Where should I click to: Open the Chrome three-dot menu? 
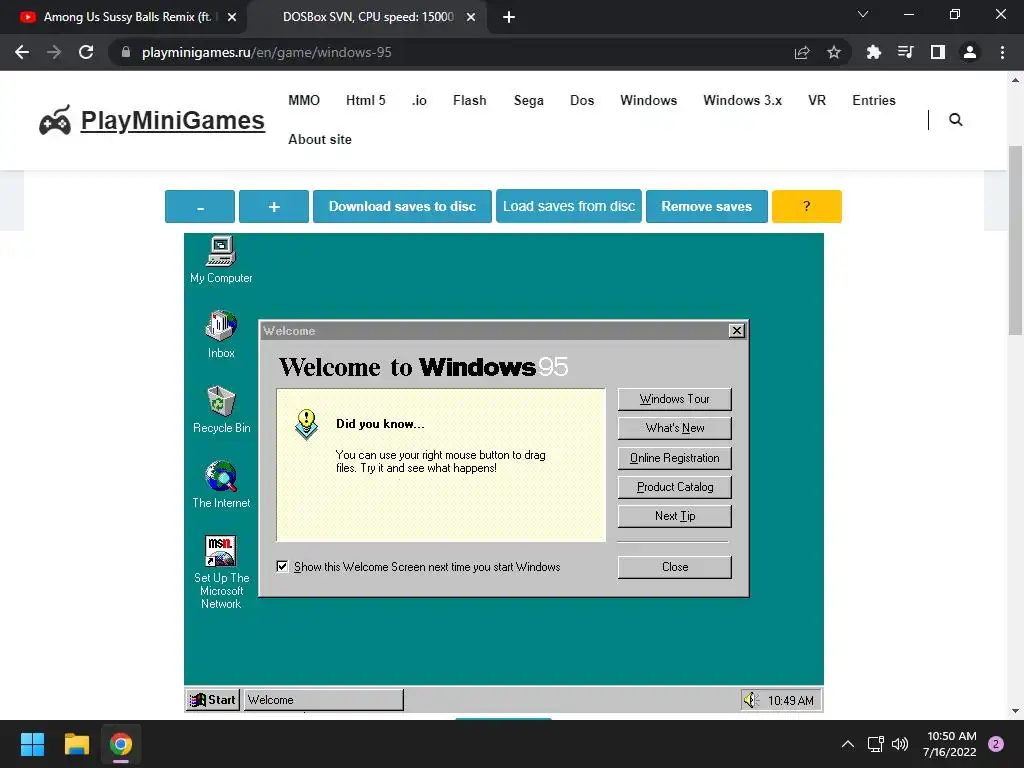[x=1002, y=52]
